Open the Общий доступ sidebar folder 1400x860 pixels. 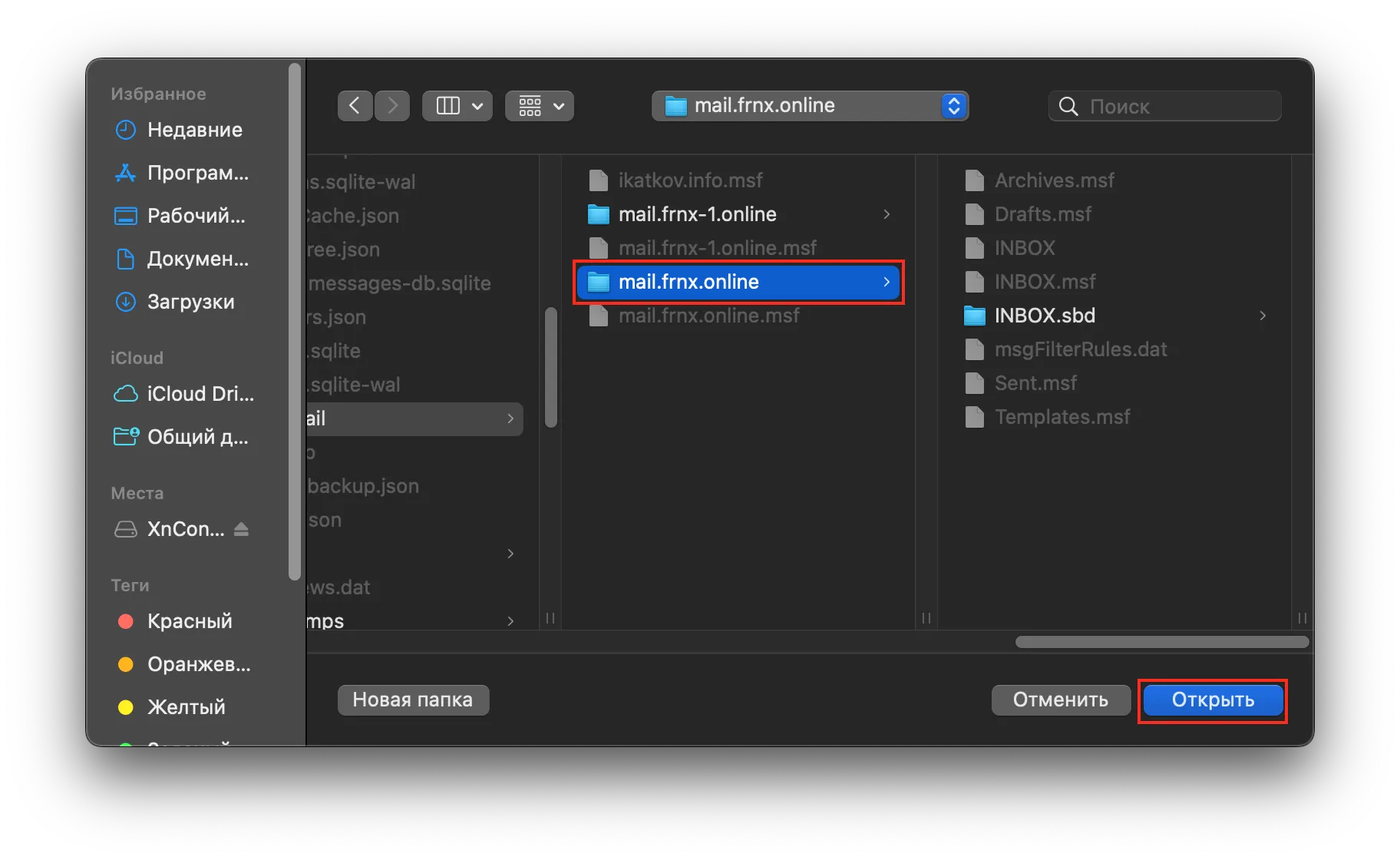coord(197,437)
